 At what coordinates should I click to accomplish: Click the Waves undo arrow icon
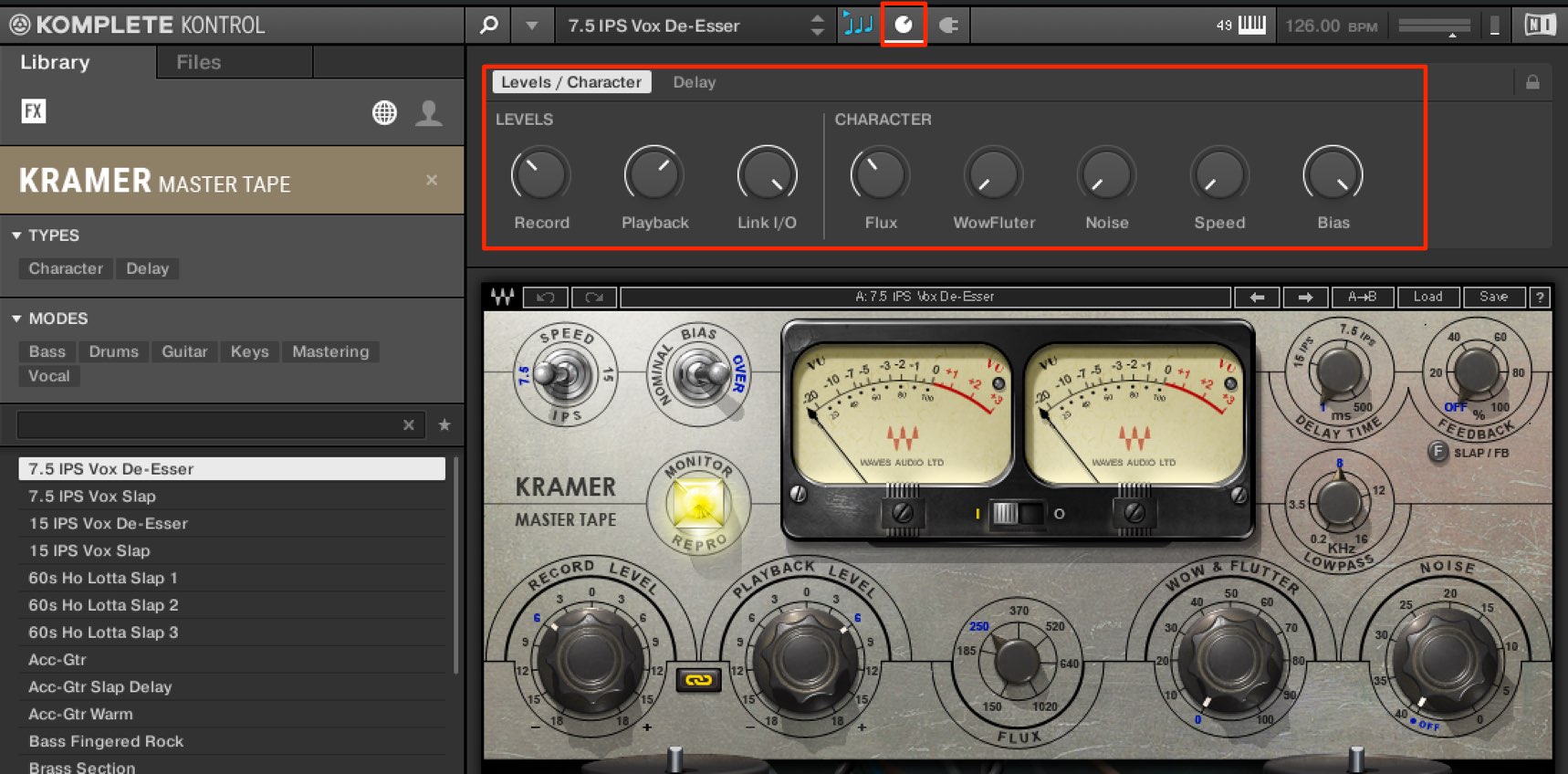pos(546,297)
